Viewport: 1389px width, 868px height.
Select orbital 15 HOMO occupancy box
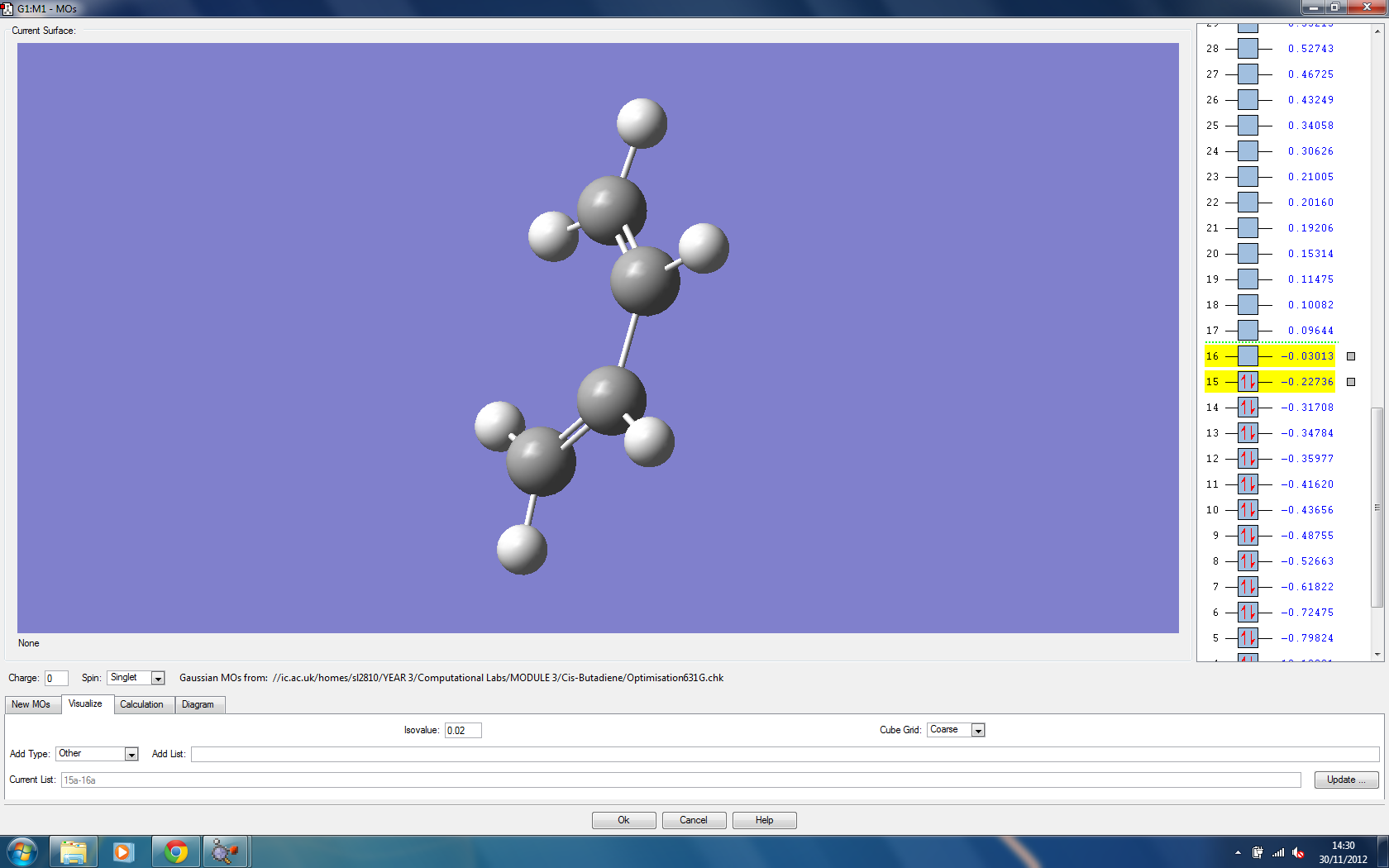(x=1248, y=382)
